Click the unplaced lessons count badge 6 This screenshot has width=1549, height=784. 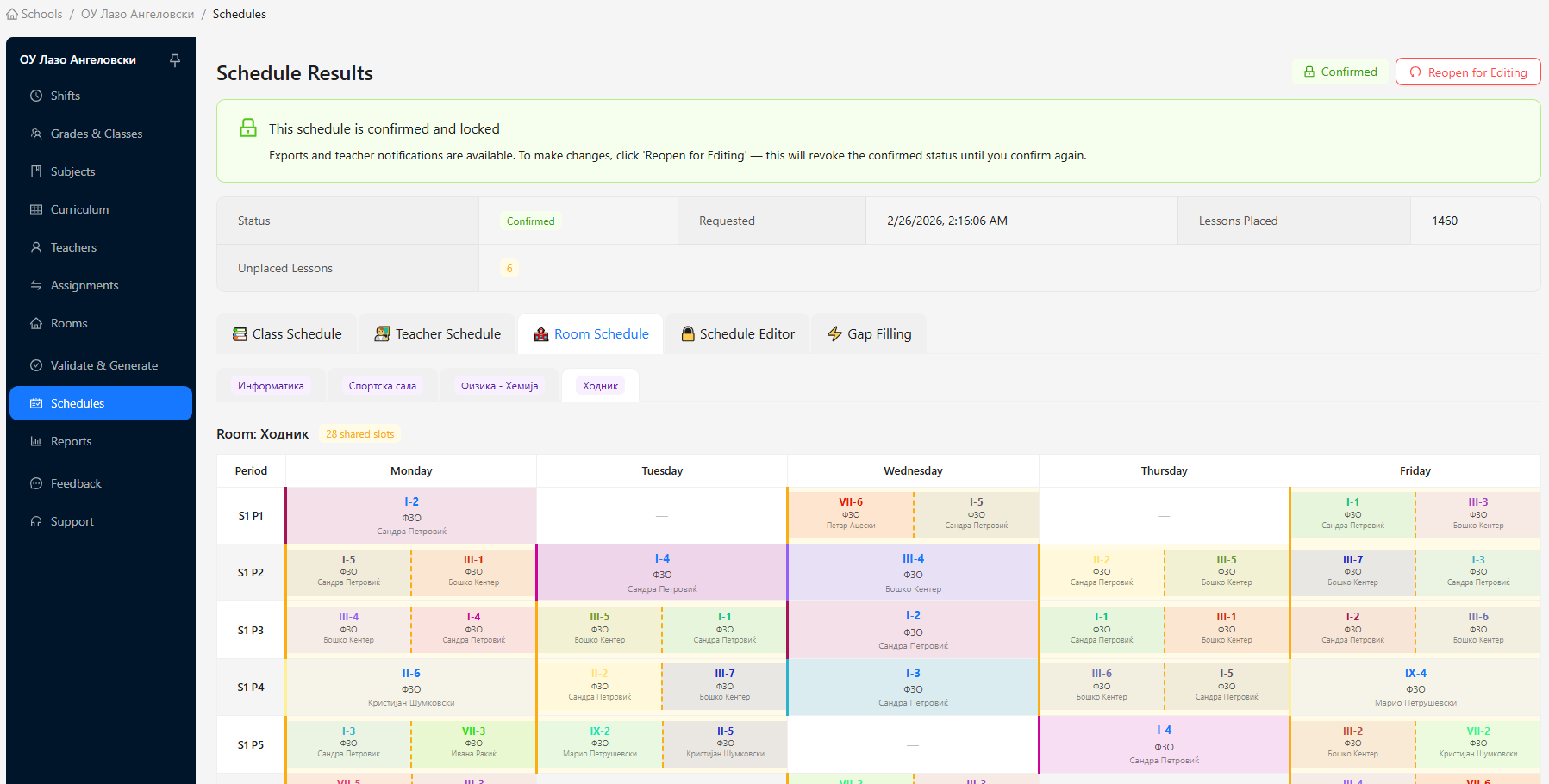click(509, 269)
